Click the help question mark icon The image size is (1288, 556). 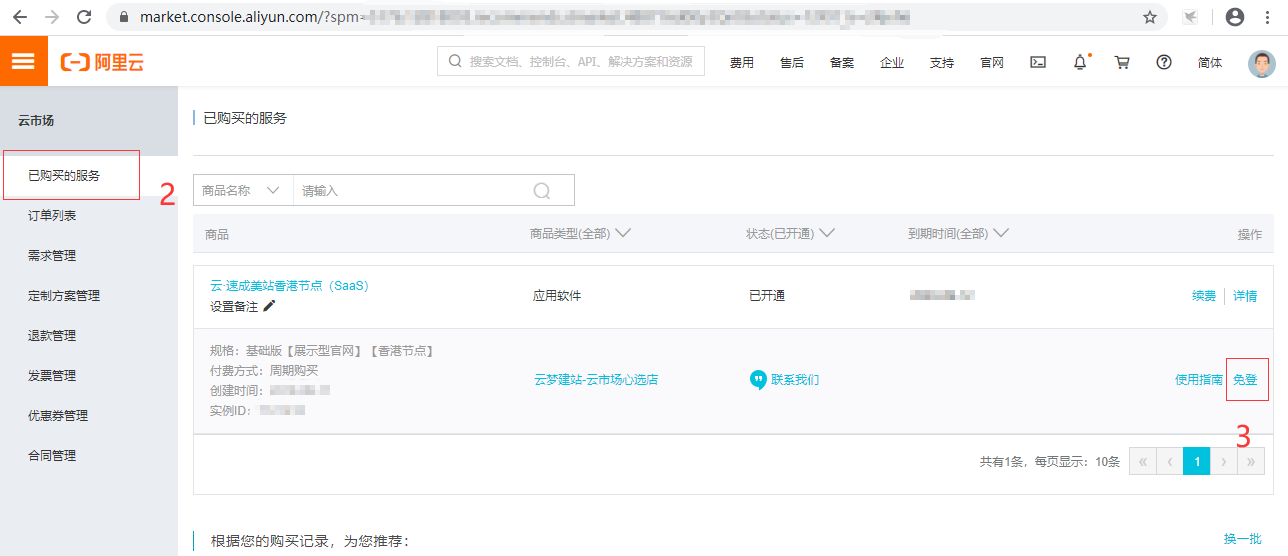1164,62
